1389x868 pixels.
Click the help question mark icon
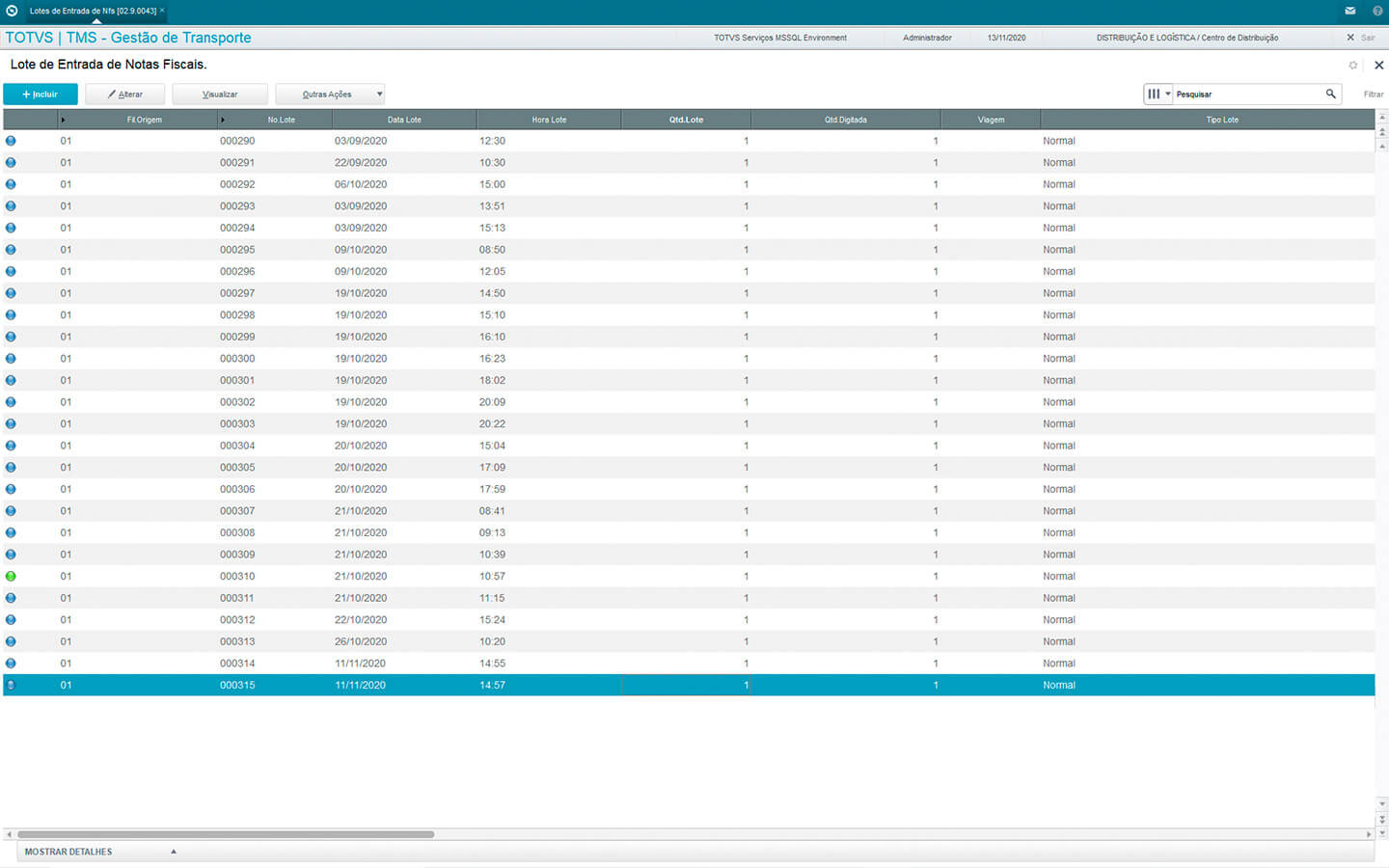(1377, 11)
